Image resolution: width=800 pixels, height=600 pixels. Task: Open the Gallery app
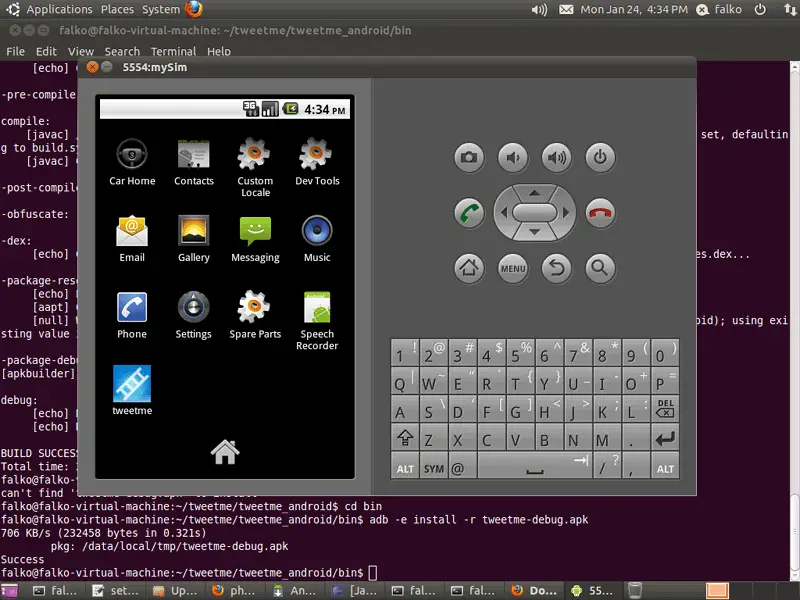193,239
